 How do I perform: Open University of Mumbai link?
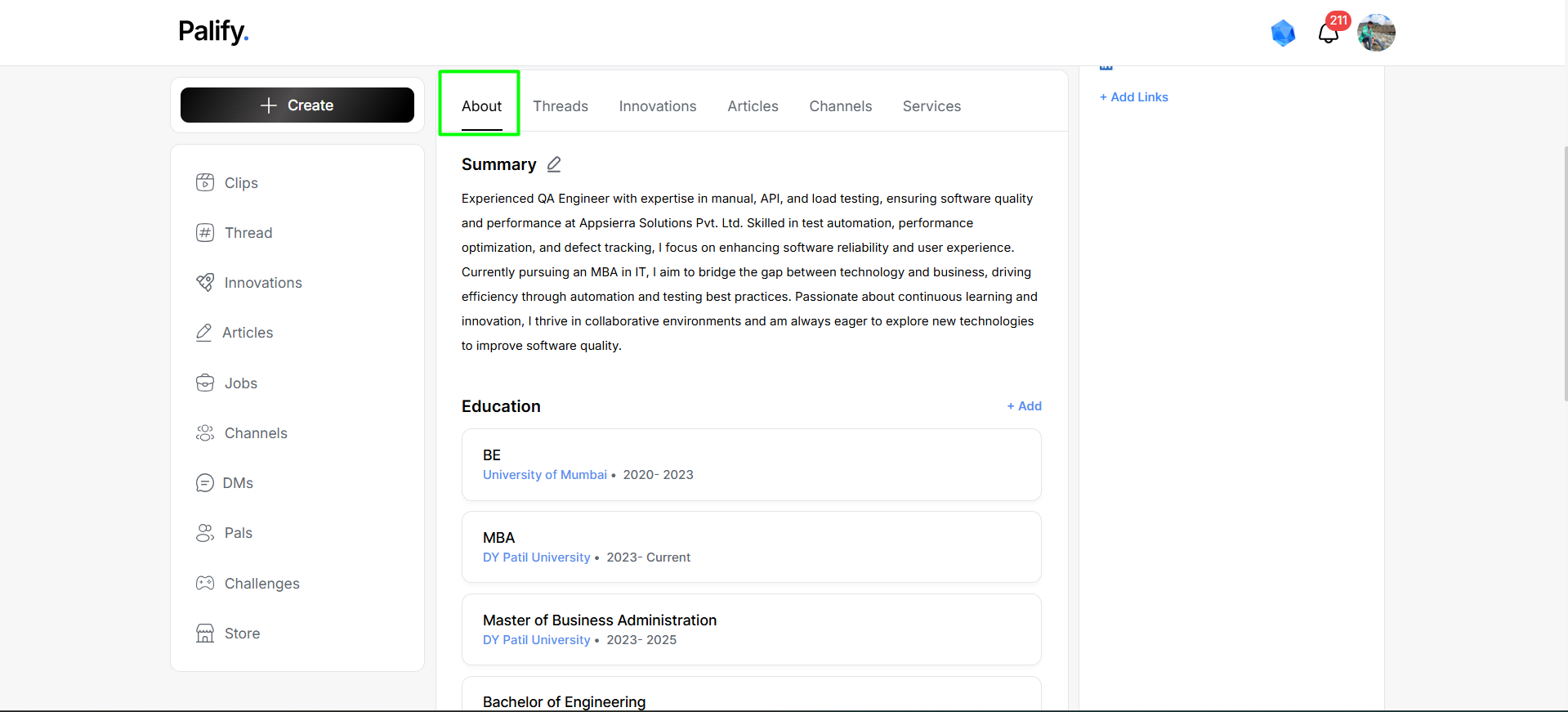(545, 474)
